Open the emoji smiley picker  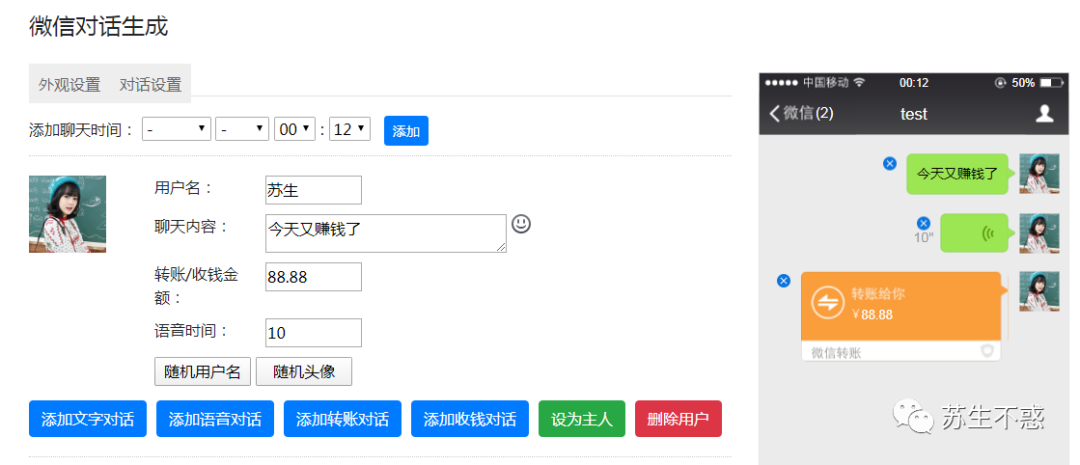click(x=521, y=224)
